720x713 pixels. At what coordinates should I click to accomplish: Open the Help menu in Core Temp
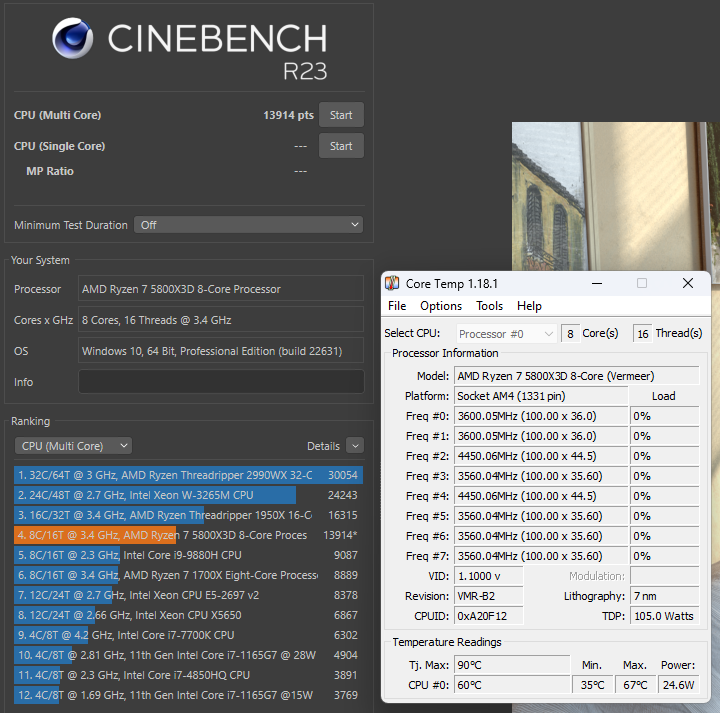pos(529,306)
